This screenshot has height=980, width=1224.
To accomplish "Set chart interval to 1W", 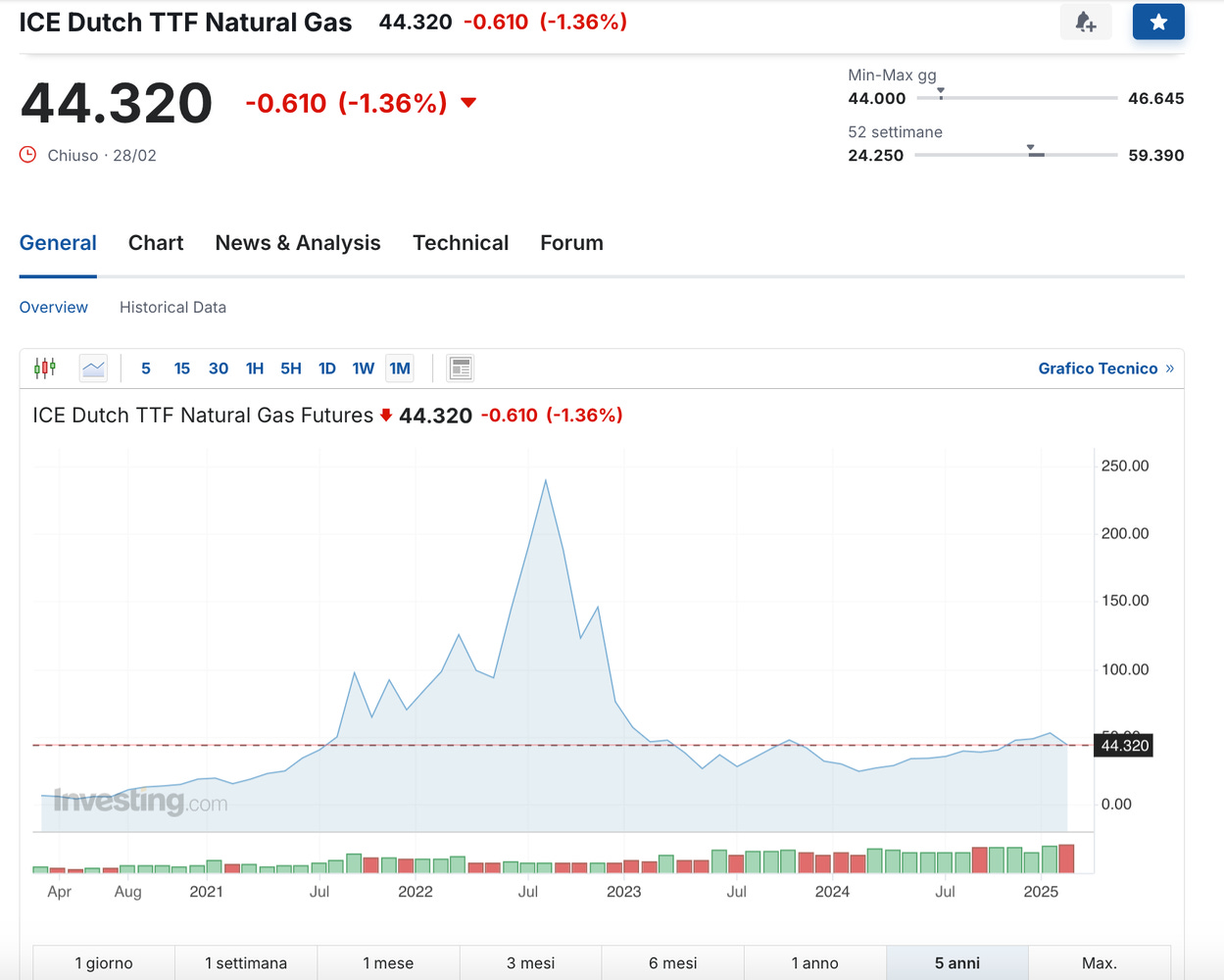I will tap(364, 368).
